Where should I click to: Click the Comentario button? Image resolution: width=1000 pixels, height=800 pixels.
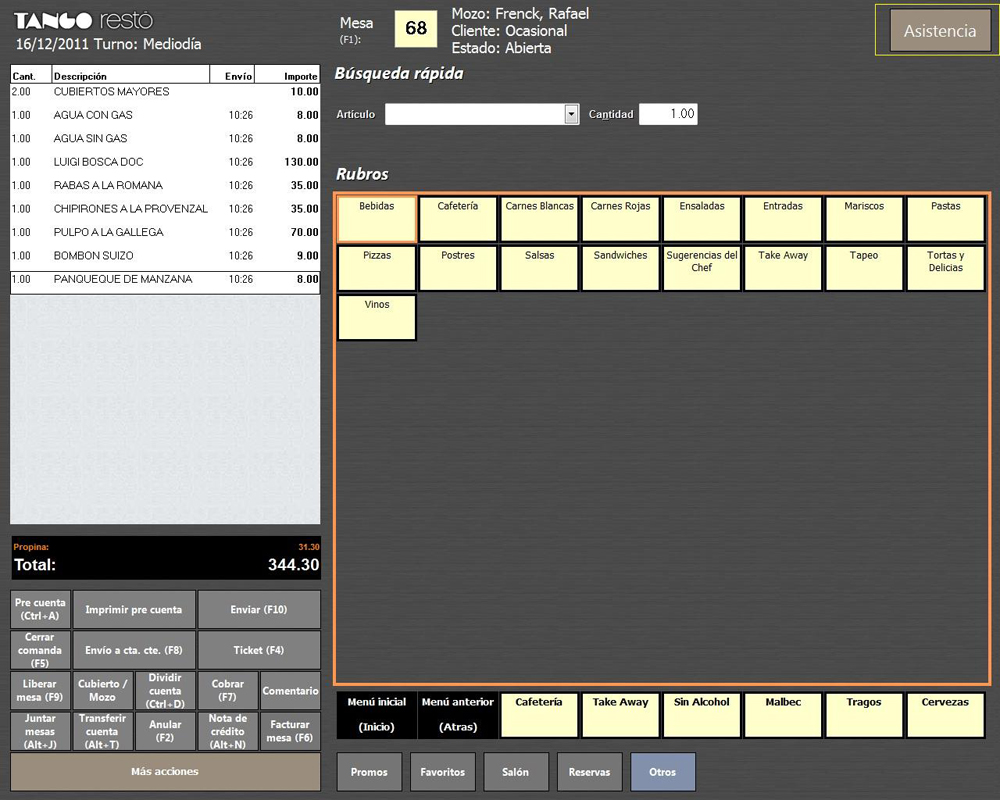(x=290, y=690)
